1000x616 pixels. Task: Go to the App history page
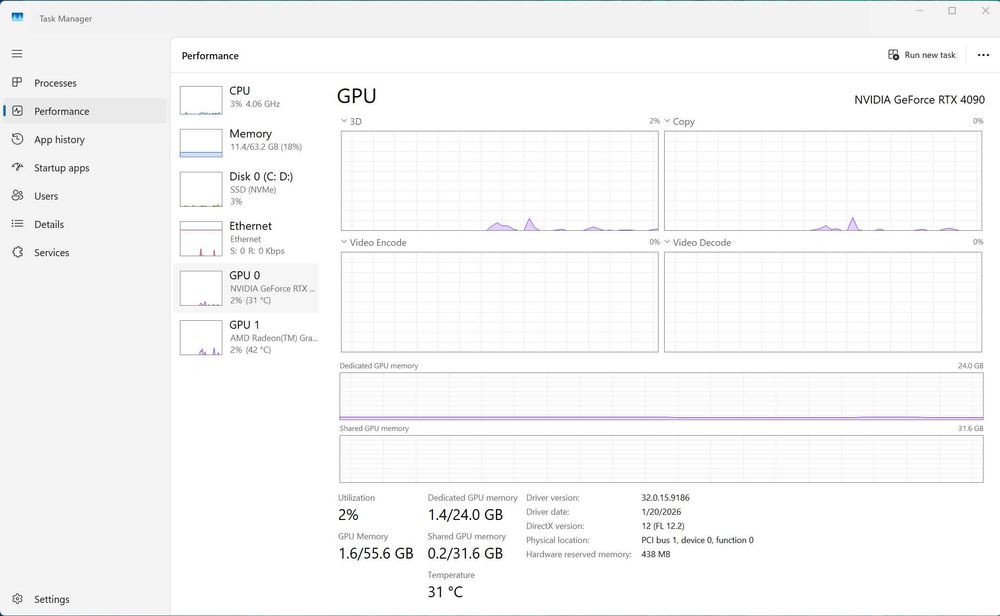59,140
